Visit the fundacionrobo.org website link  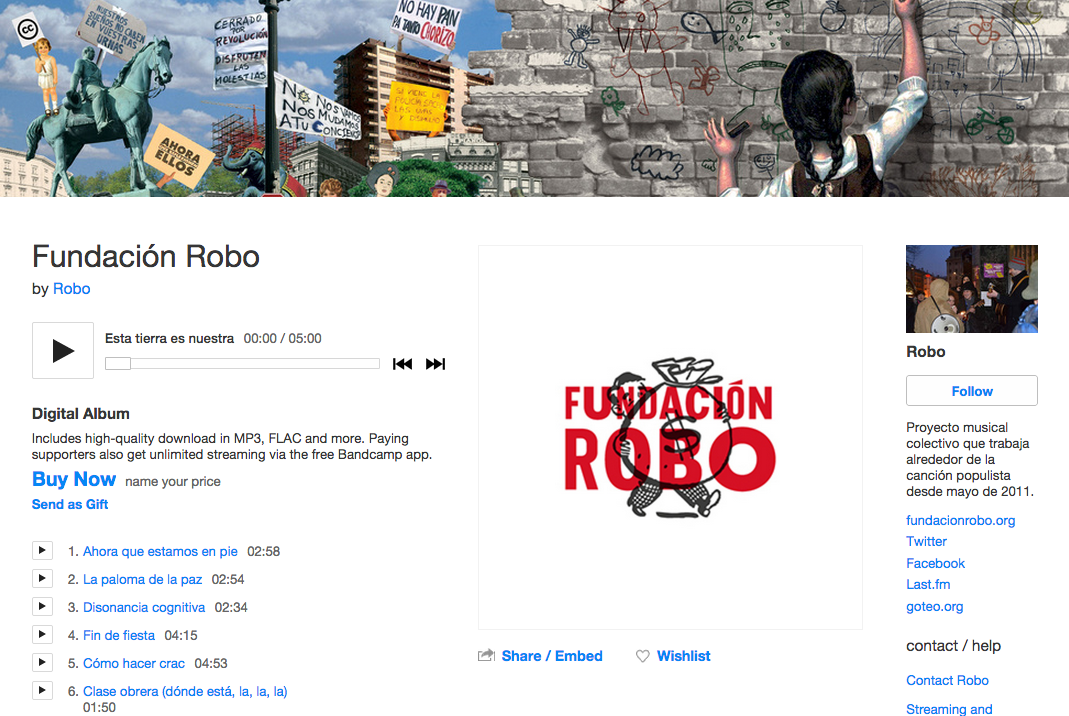pos(961,520)
